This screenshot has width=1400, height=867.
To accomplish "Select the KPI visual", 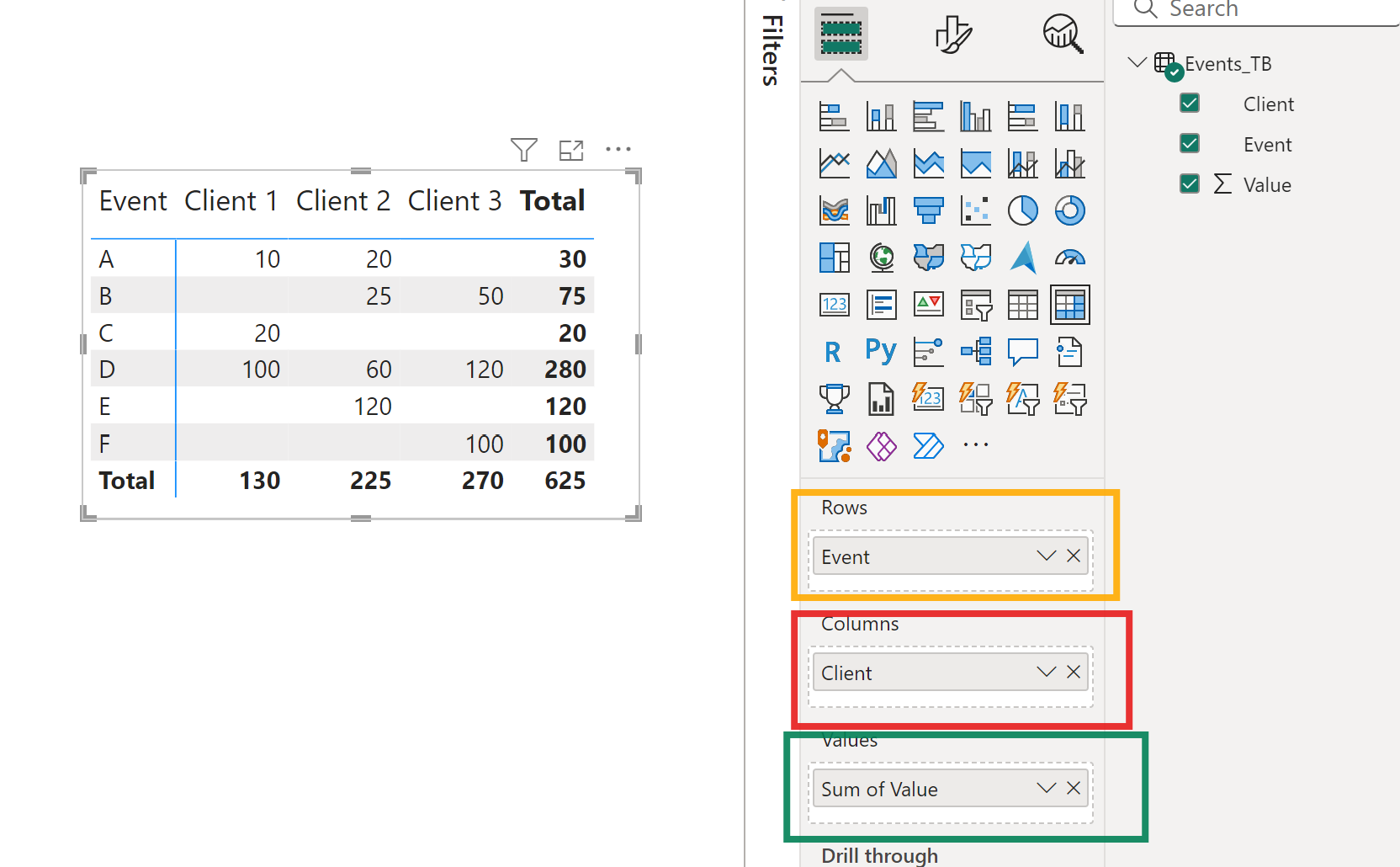I will (928, 305).
